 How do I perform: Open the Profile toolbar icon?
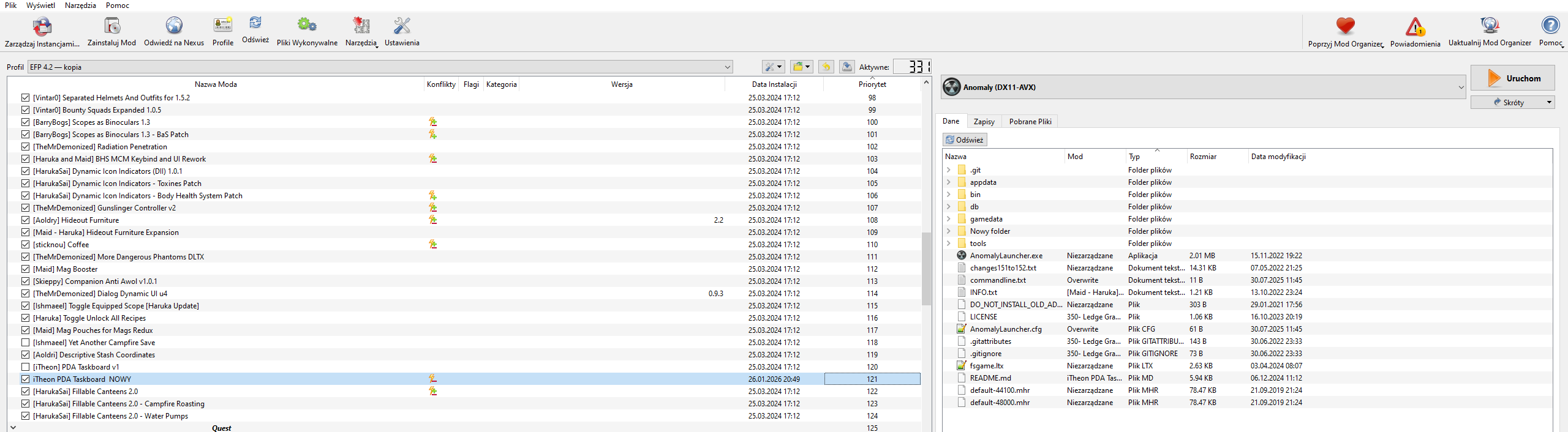(x=223, y=26)
